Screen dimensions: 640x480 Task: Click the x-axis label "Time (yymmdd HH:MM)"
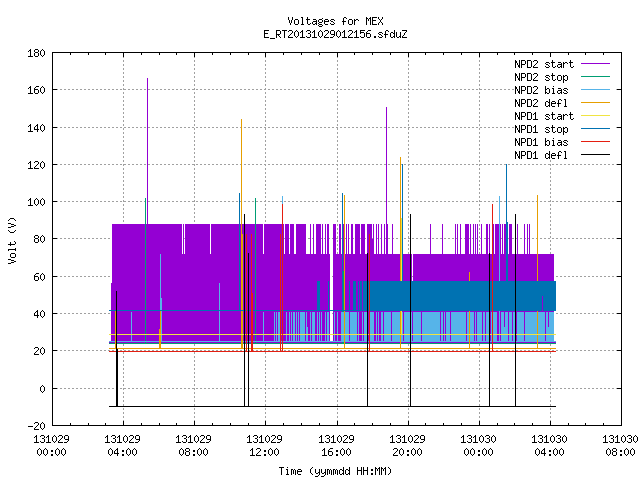335,471
